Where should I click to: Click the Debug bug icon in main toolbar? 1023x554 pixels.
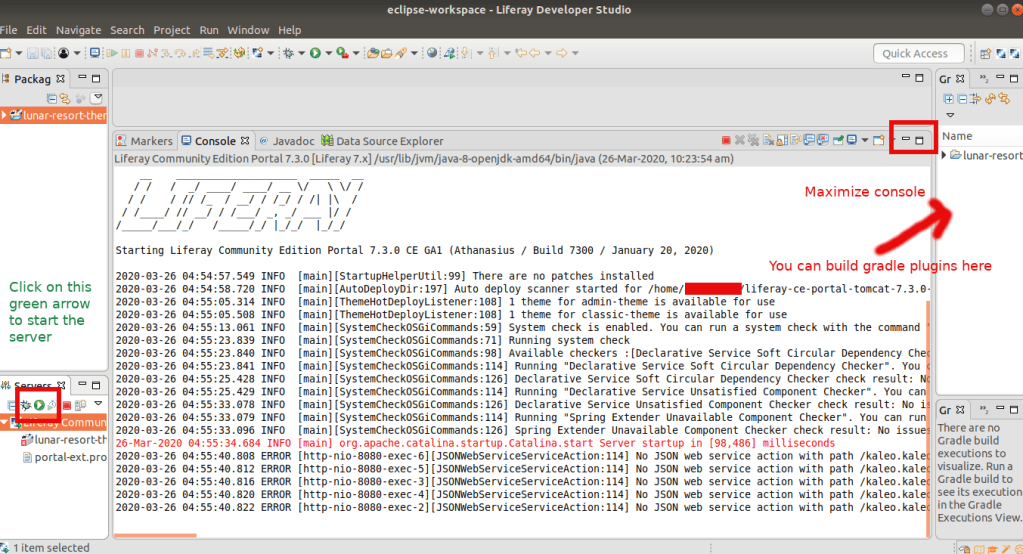[x=289, y=53]
